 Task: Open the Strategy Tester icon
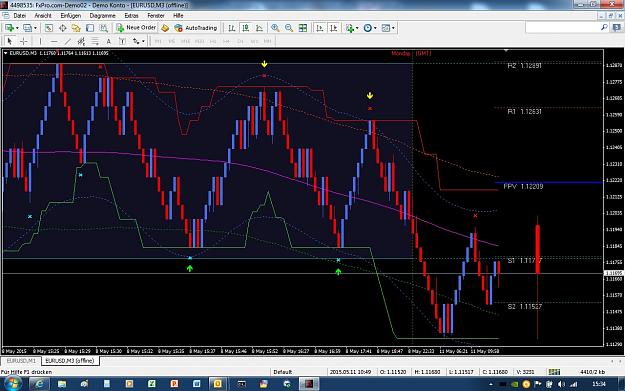coord(104,28)
